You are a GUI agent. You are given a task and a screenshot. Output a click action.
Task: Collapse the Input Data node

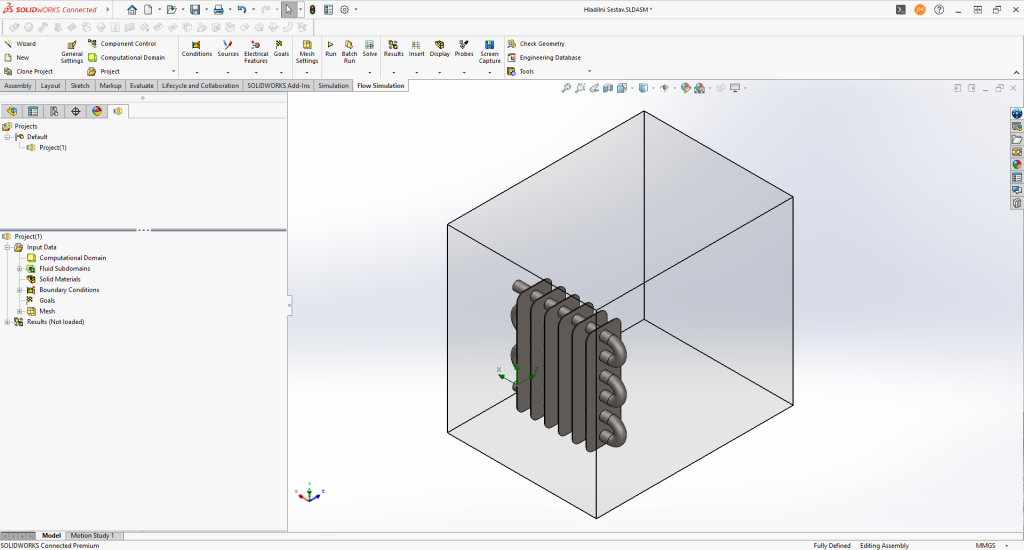pyautogui.click(x=7, y=248)
